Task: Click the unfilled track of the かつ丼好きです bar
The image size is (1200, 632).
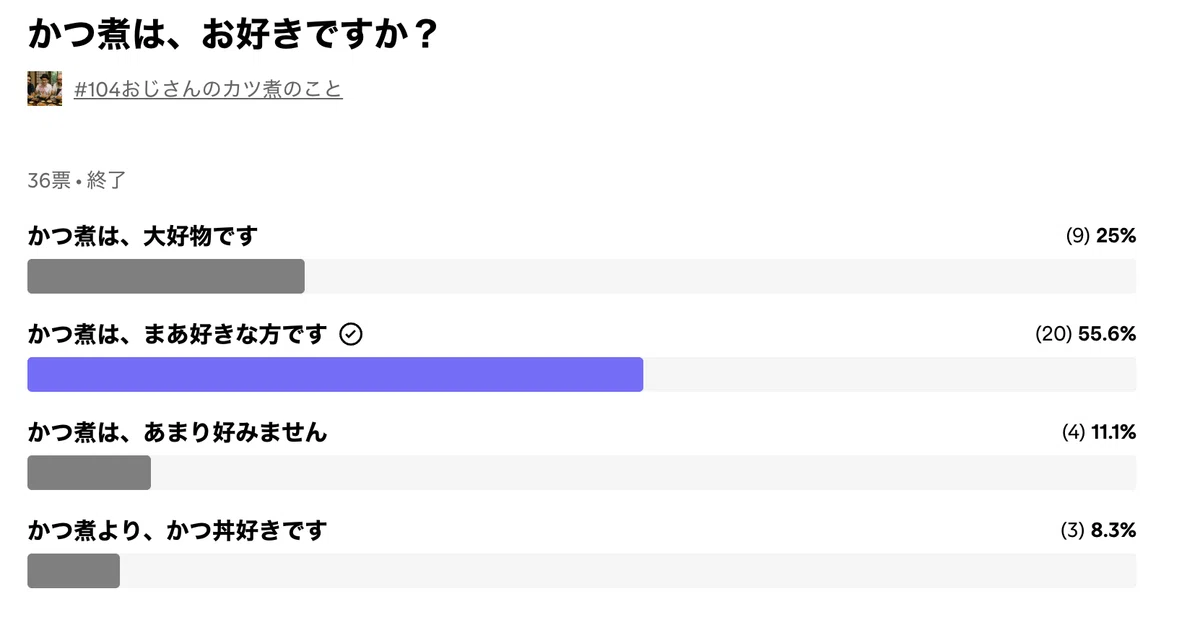Action: pyautogui.click(x=628, y=570)
